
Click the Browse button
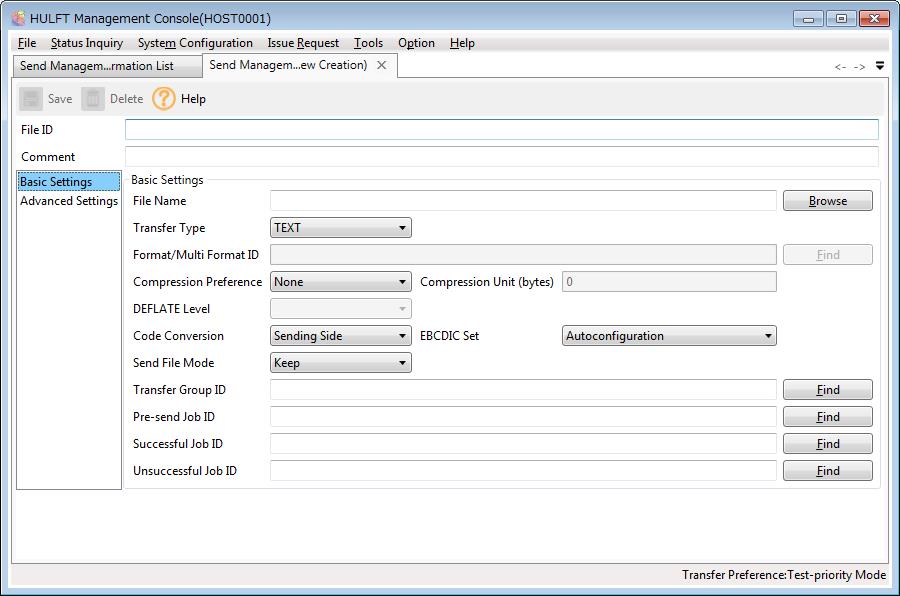point(828,201)
